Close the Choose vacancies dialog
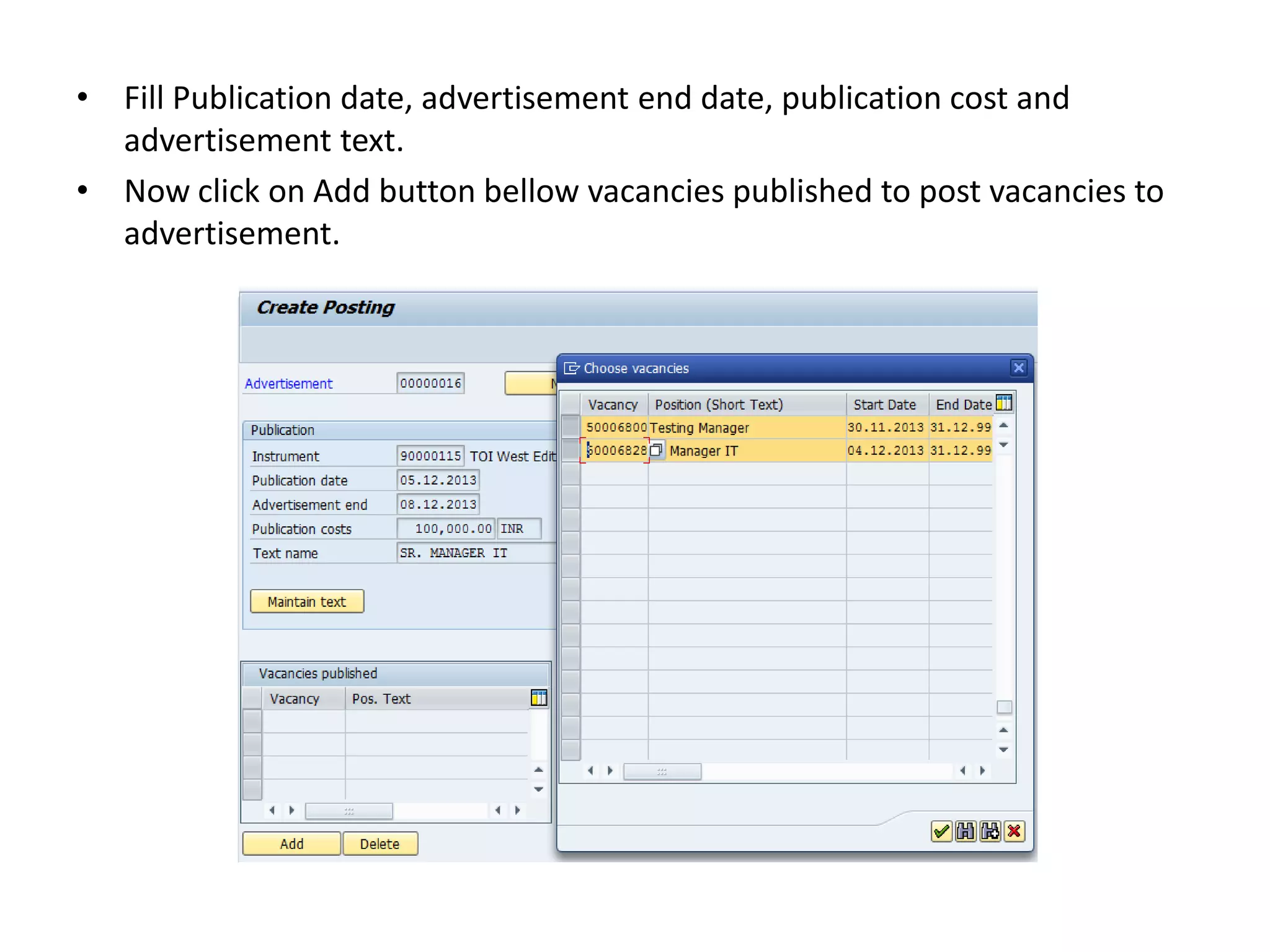Image resolution: width=1270 pixels, height=952 pixels. (1018, 368)
